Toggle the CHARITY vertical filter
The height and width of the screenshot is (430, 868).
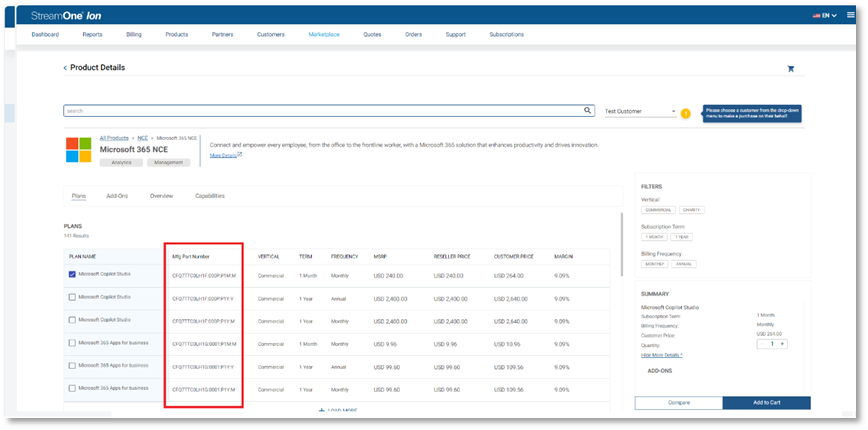click(x=692, y=210)
